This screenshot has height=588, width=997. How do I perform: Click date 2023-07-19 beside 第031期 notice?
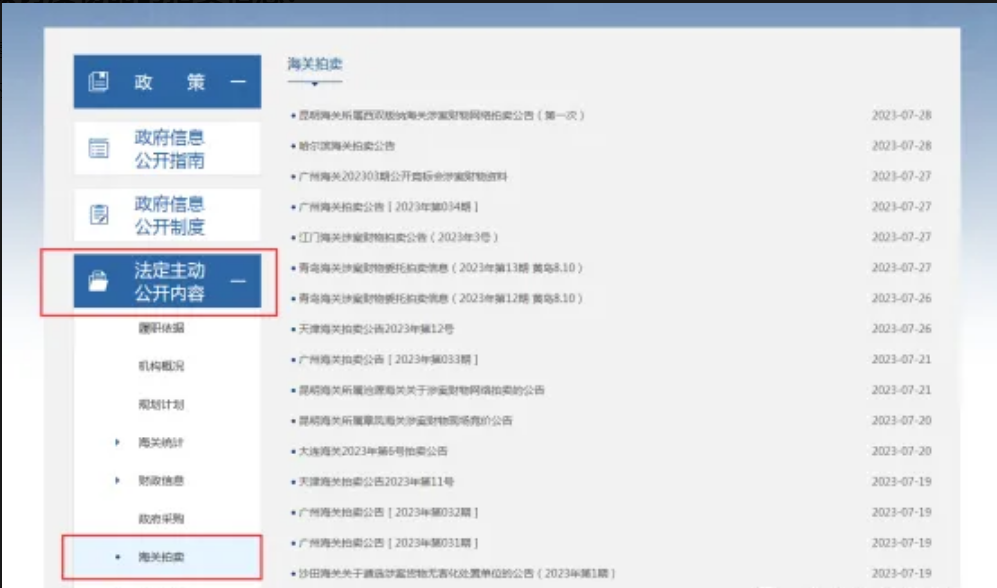tap(901, 542)
